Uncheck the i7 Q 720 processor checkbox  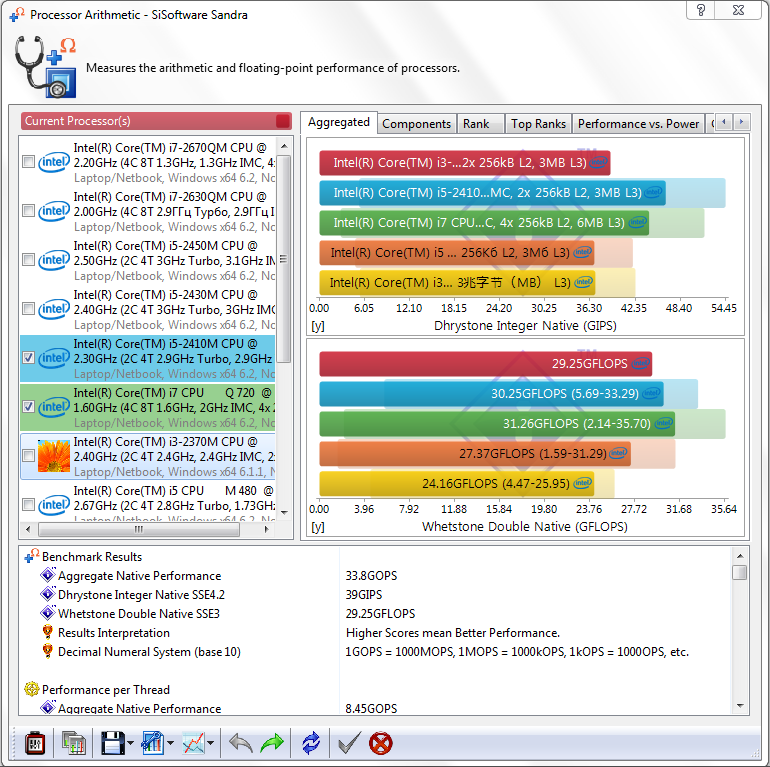[x=28, y=407]
